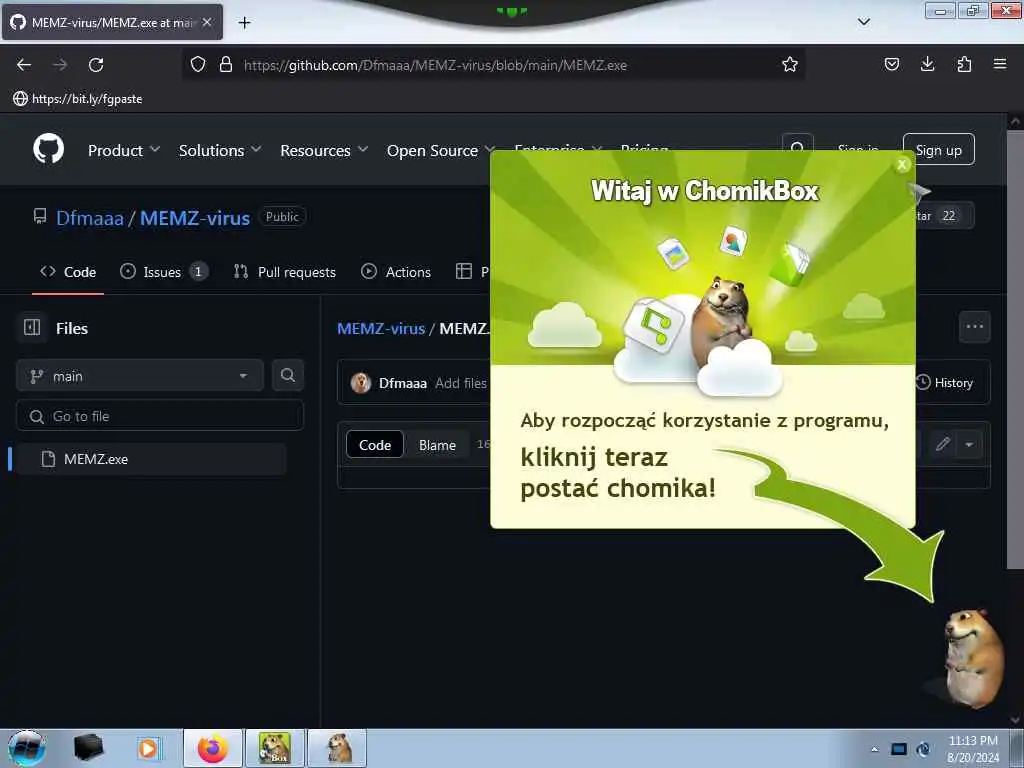The width and height of the screenshot is (1024, 768).
Task: Go back with browser back arrow
Action: pos(24,65)
